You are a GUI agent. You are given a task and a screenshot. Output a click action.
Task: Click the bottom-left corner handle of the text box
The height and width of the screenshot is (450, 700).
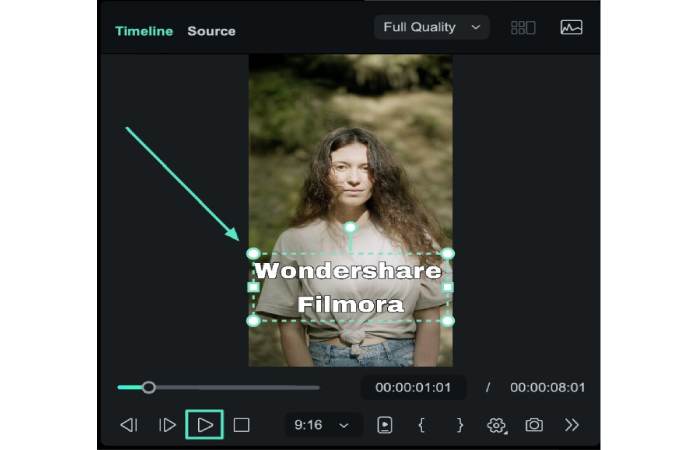(253, 321)
